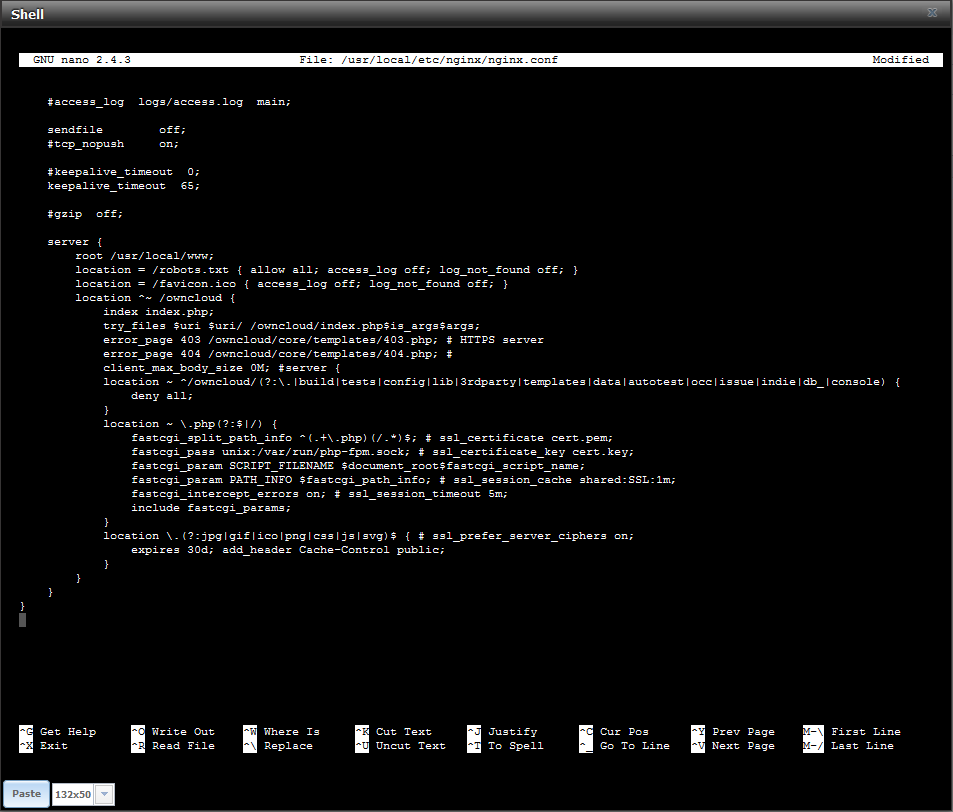Click the error_page 403 line
This screenshot has height=812, width=953.
pos(323,340)
